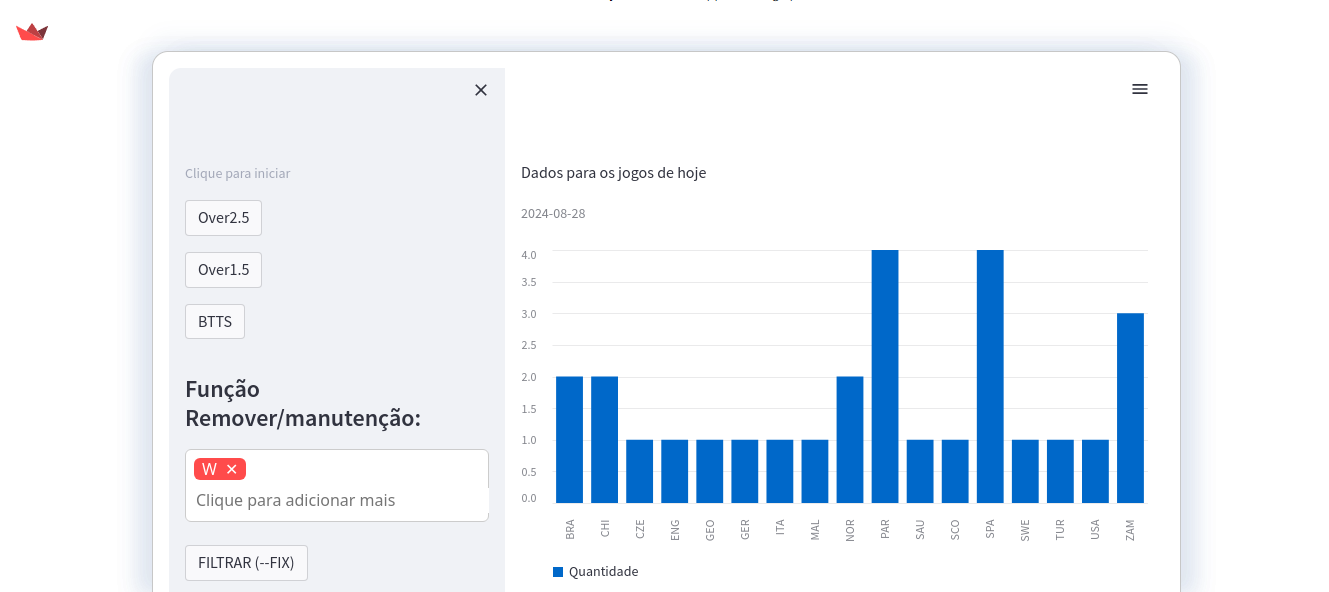This screenshot has height=592, width=1329.
Task: Click the Streamlit crown logo
Action: tap(32, 32)
